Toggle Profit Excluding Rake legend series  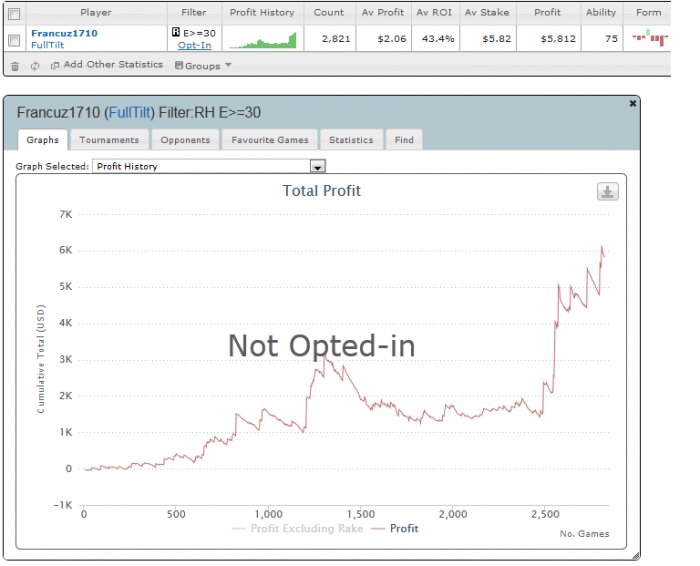[x=297, y=529]
